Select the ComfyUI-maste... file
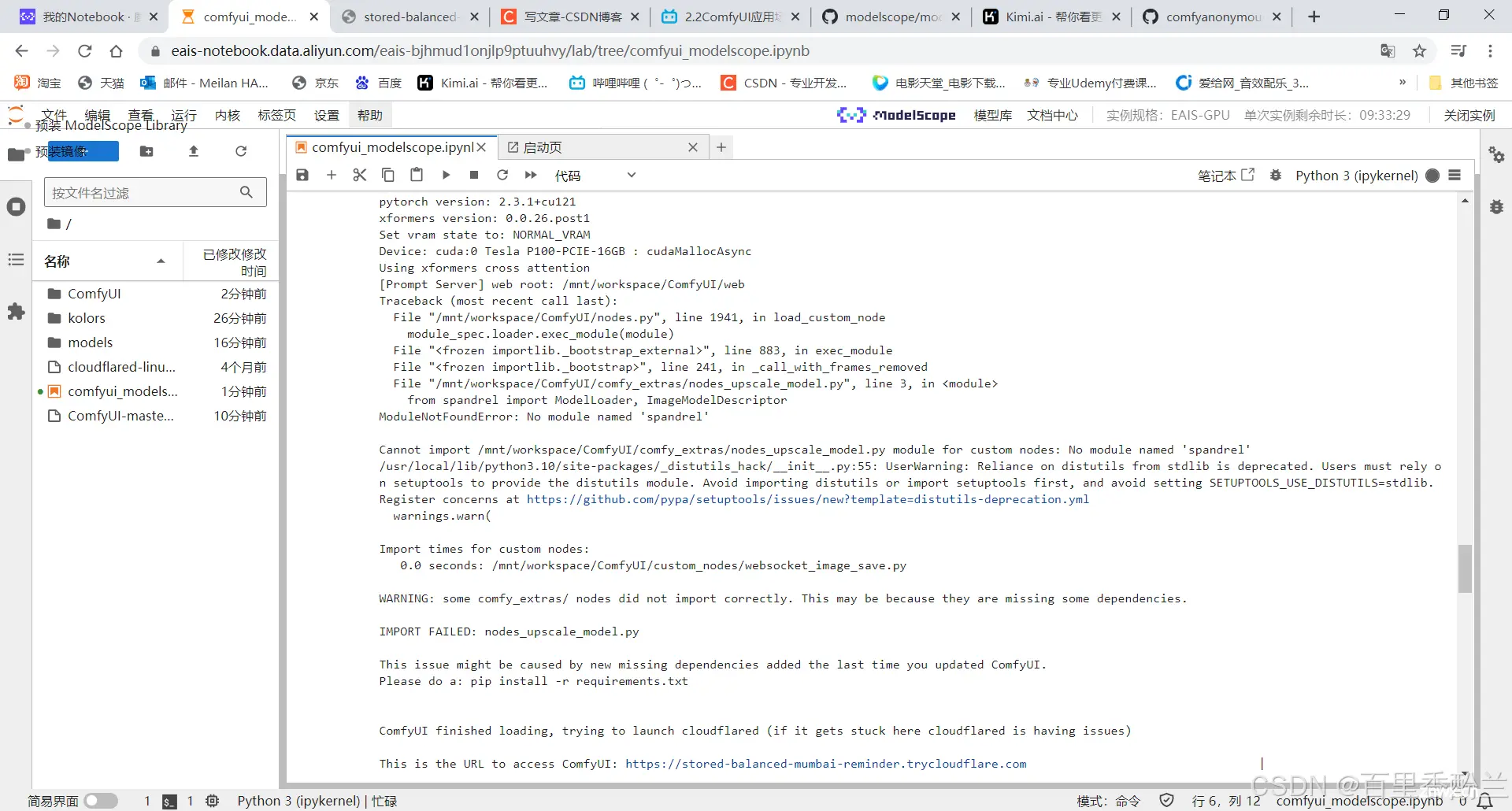Screen dimensions: 1512x811 point(156,416)
